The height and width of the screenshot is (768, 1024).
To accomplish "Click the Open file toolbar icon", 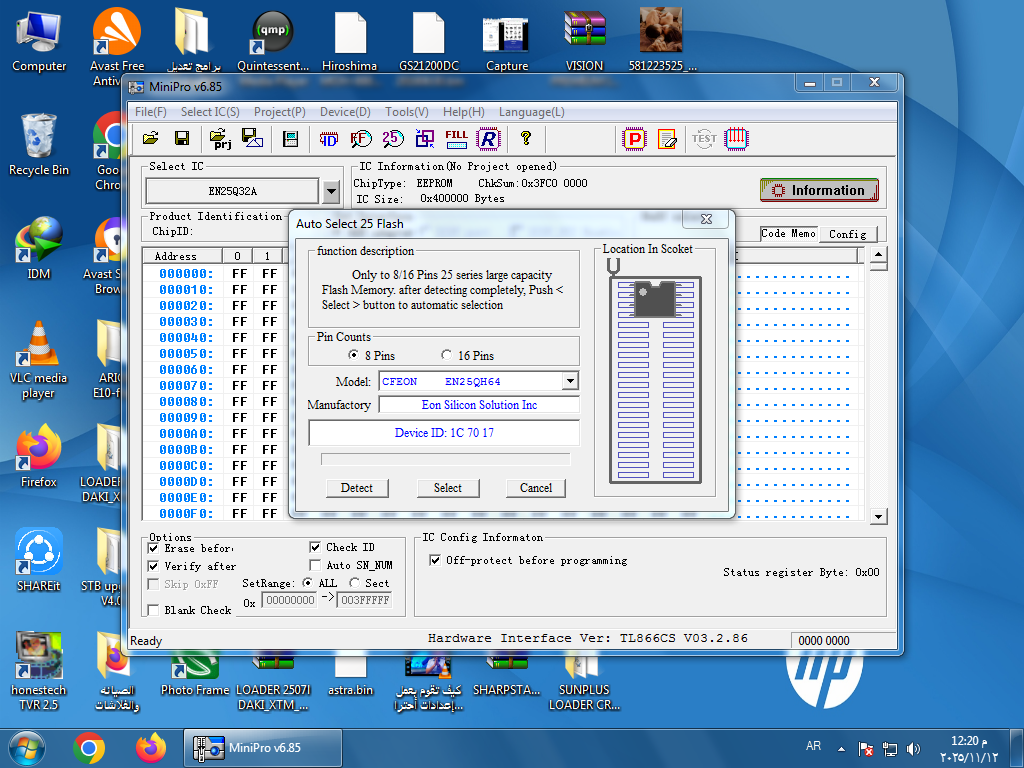I will [x=150, y=139].
